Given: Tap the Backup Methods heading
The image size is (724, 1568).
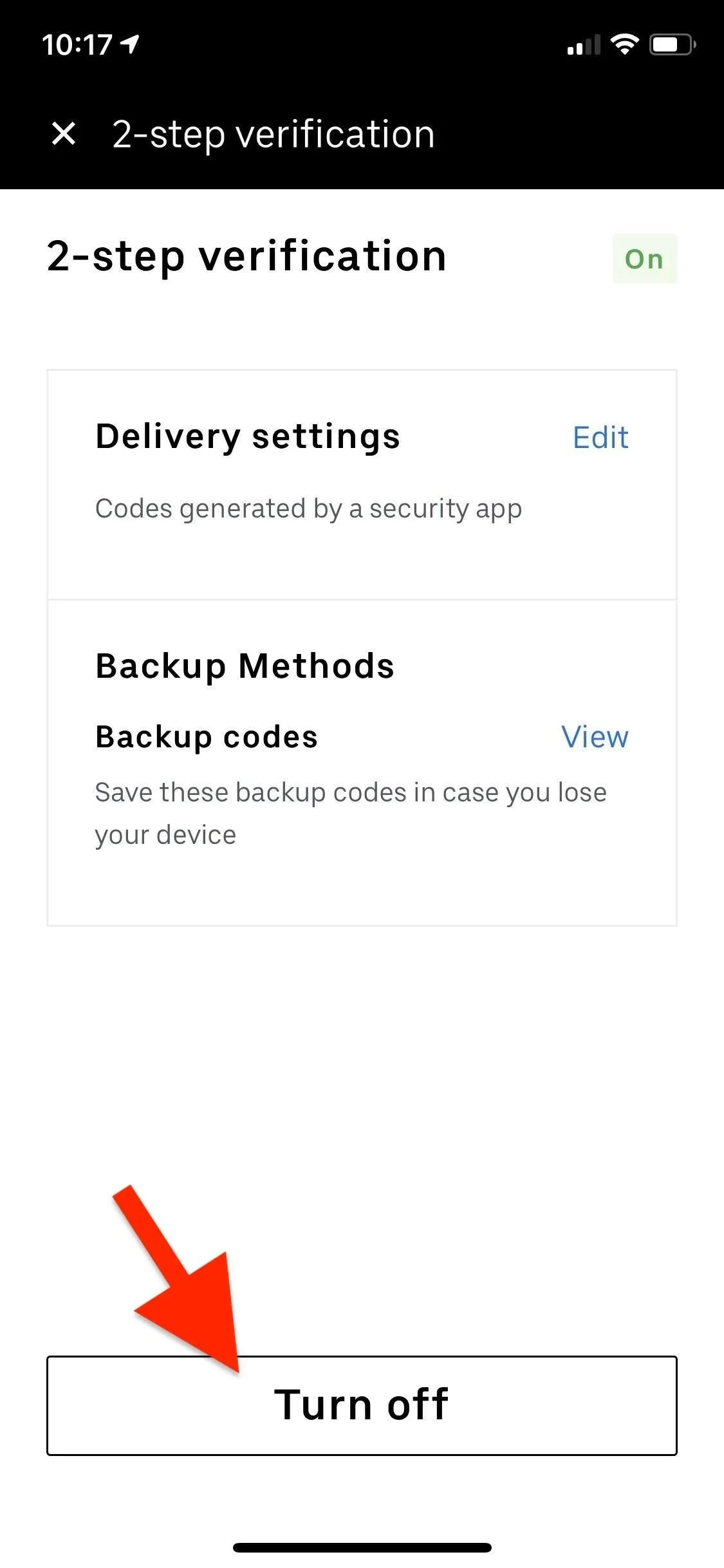Looking at the screenshot, I should click(245, 666).
